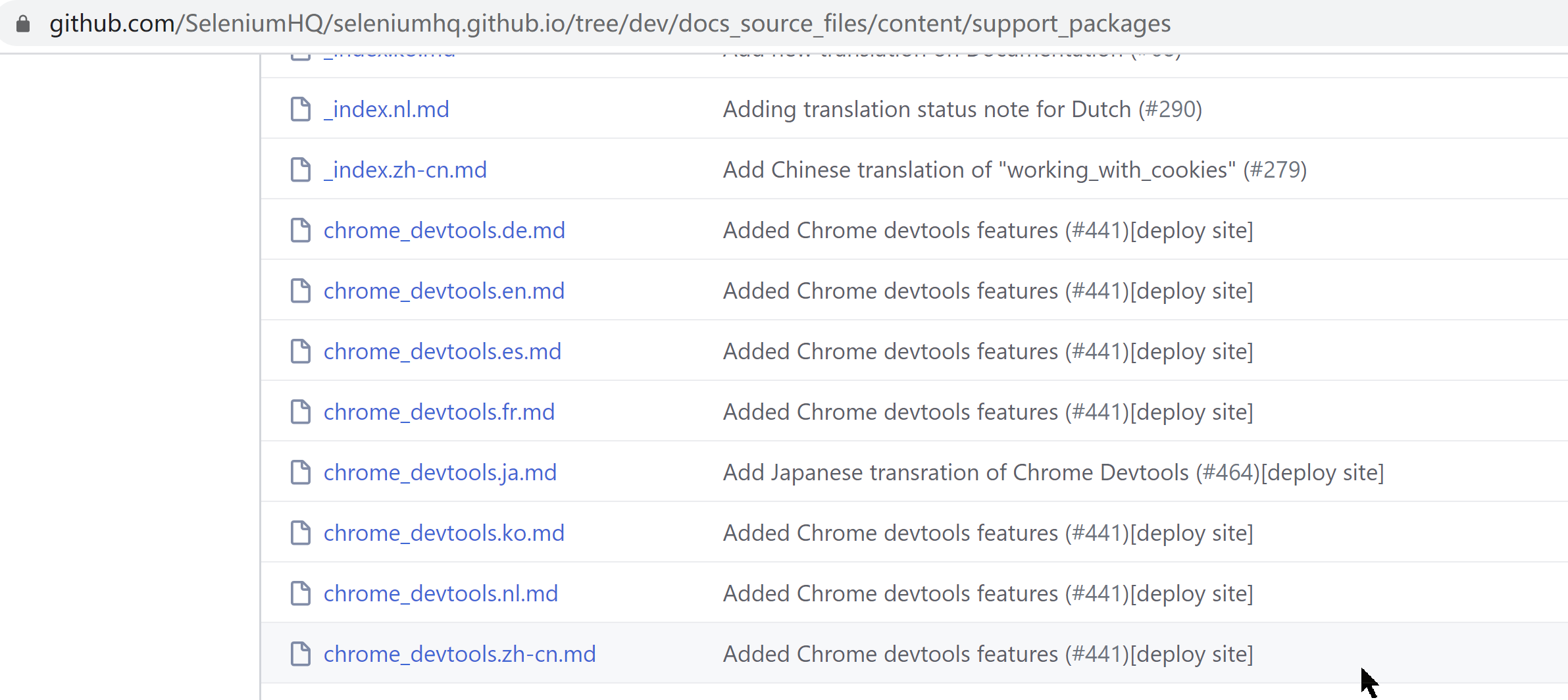View commit 'Add Japanese transration of Chrome Devtools'
This screenshot has height=700, width=1568.
[957, 472]
